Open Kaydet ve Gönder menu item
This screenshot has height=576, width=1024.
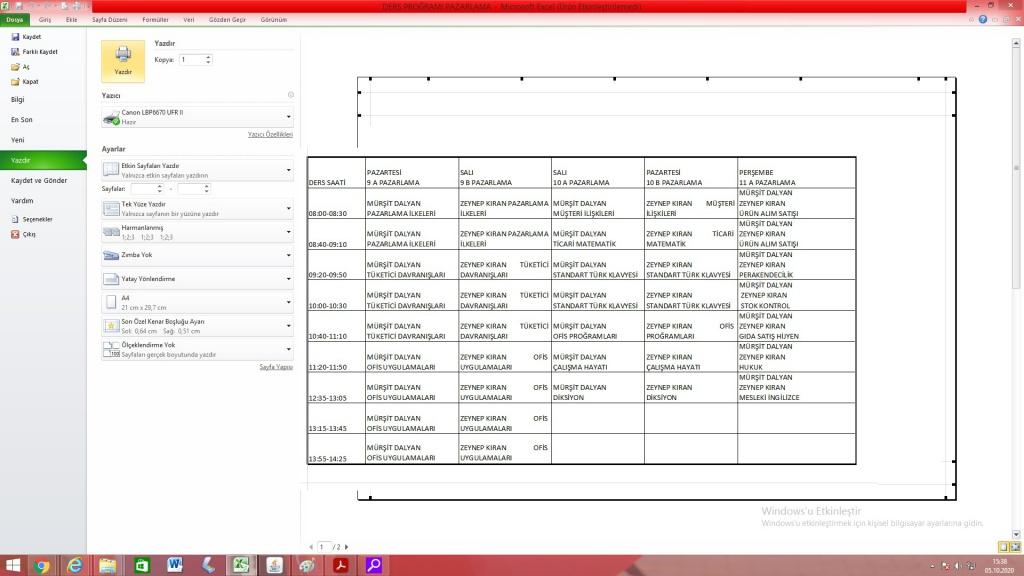point(39,180)
